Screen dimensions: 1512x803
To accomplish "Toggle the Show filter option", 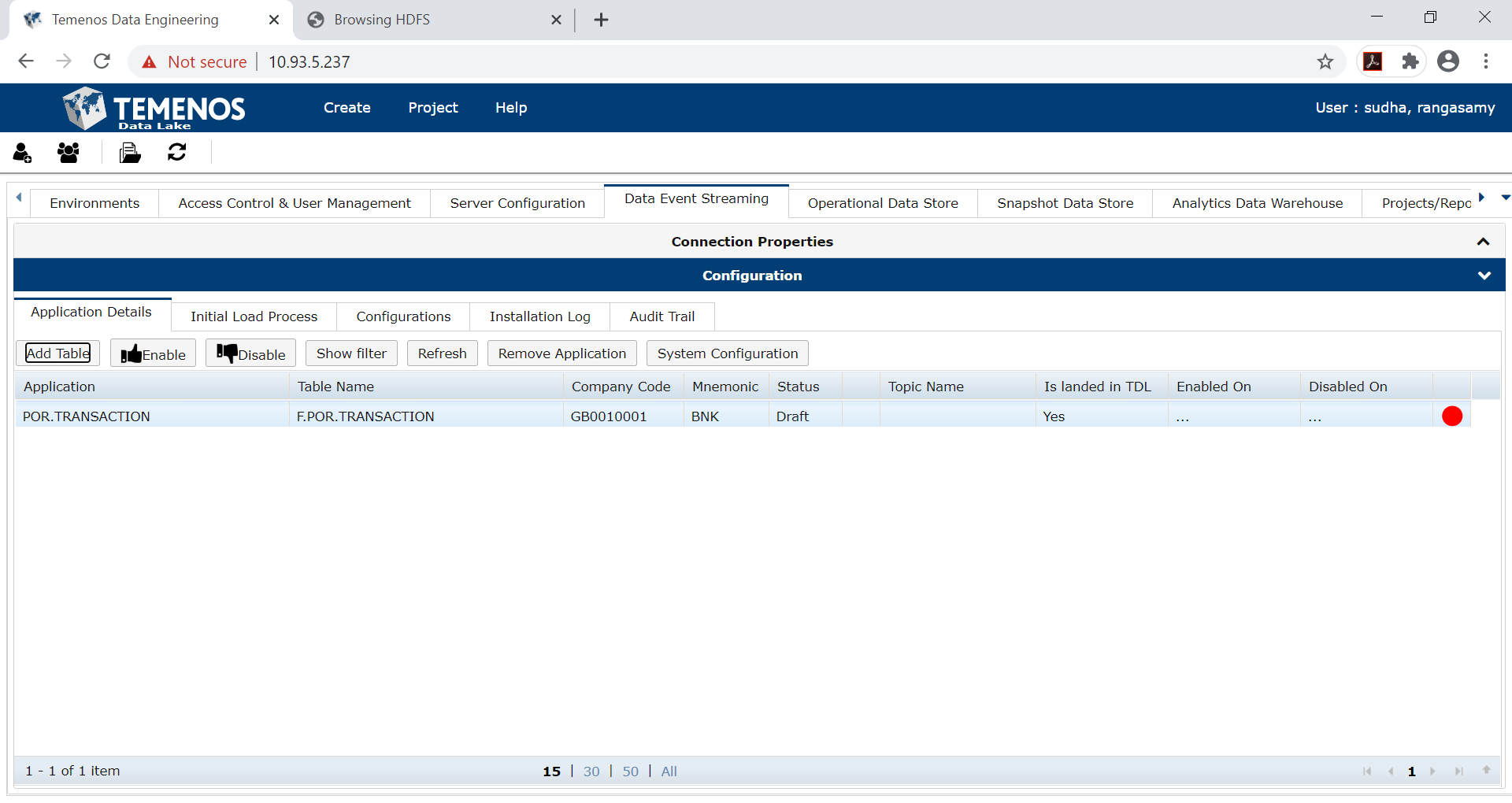I will (350, 353).
